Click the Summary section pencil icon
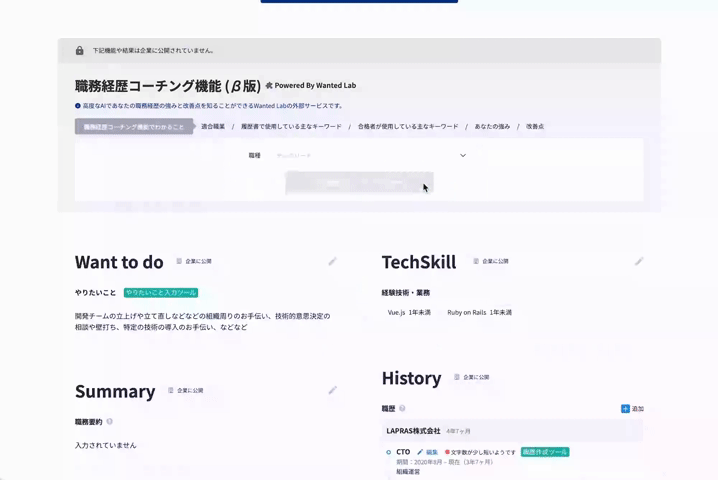Viewport: 718px width, 480px height. (x=333, y=391)
